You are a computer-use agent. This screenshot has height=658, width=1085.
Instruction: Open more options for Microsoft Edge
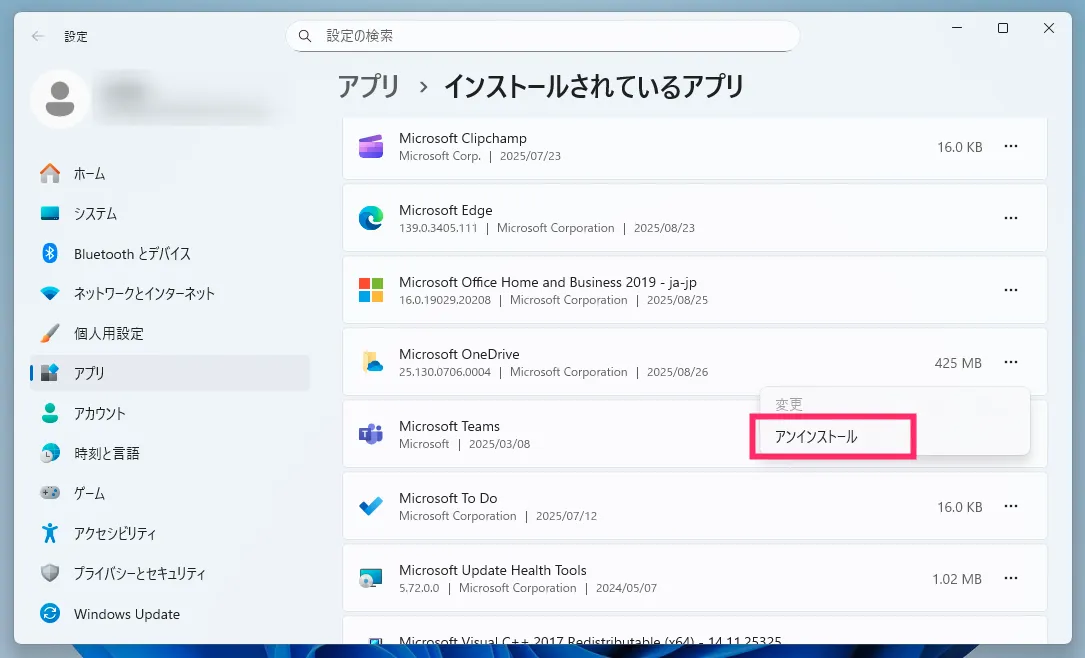point(1011,219)
